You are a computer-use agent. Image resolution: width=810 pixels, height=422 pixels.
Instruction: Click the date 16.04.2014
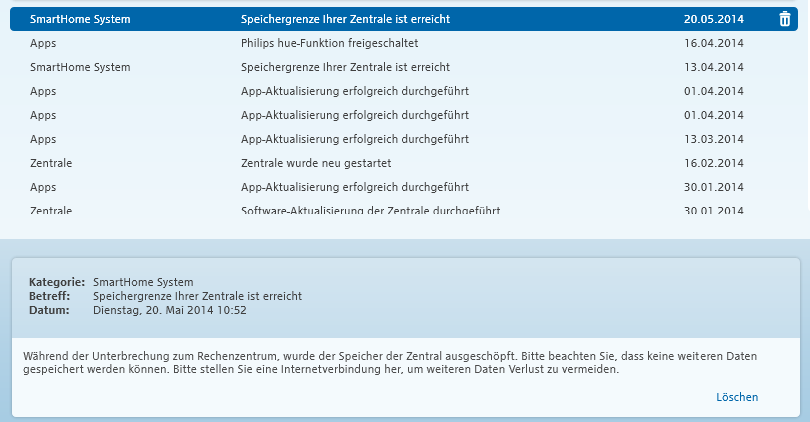713,43
